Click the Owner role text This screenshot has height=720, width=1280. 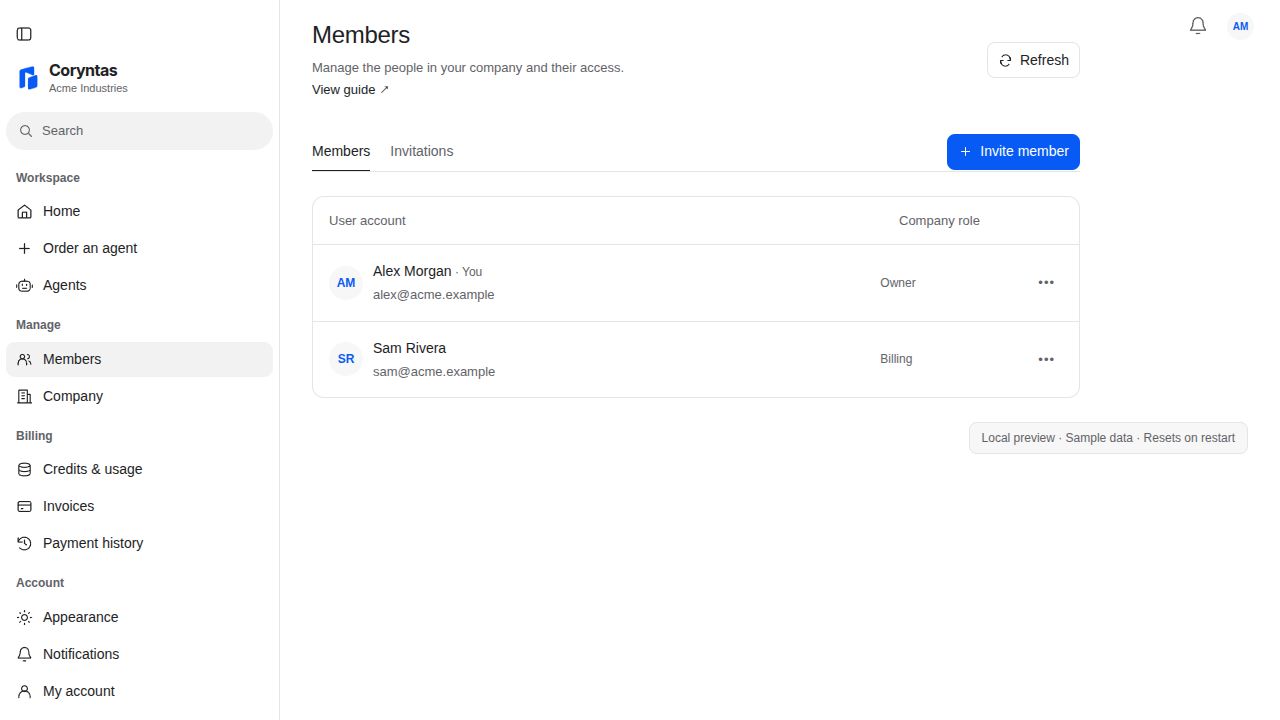click(898, 283)
